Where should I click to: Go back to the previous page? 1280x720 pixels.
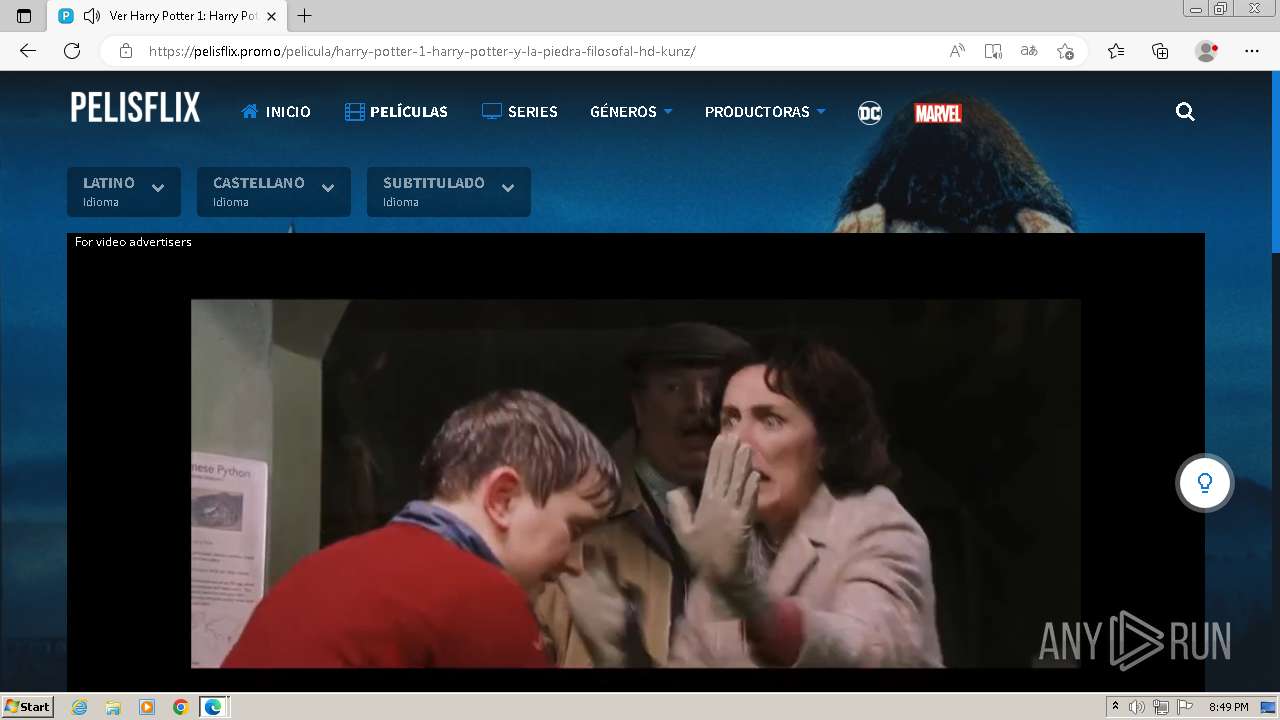pyautogui.click(x=28, y=51)
